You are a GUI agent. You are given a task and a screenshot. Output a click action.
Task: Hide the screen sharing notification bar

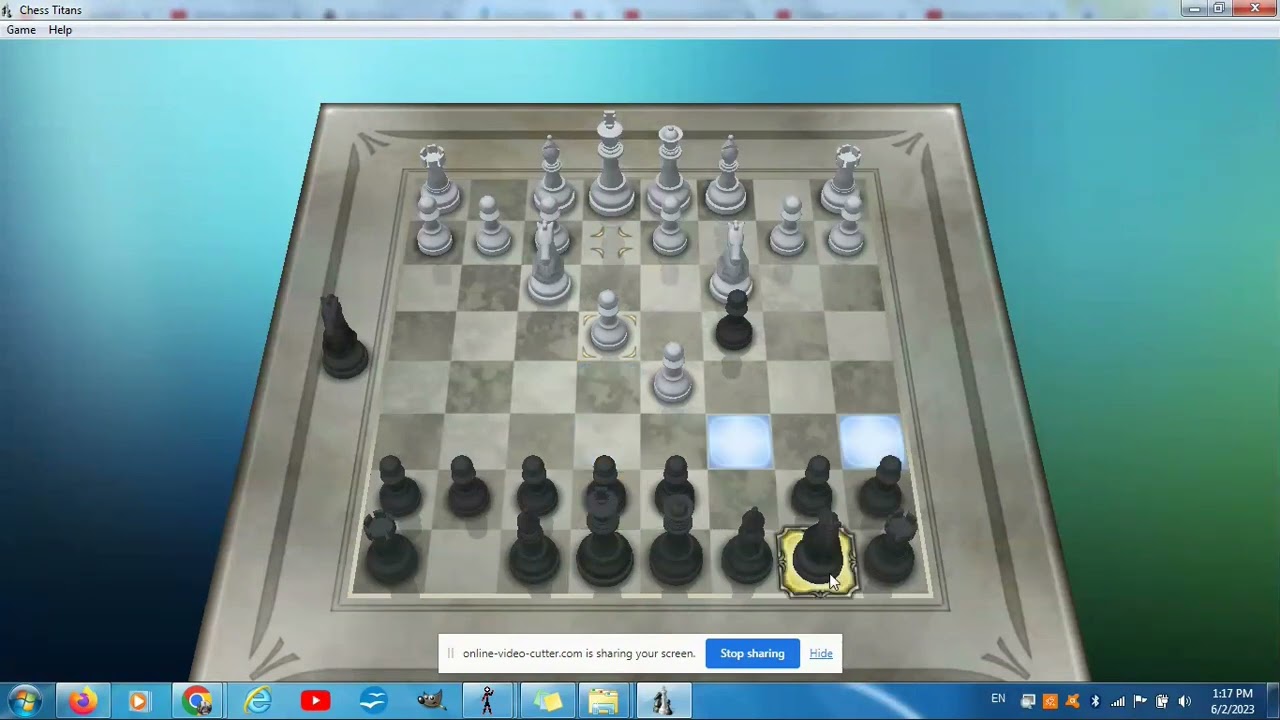821,653
